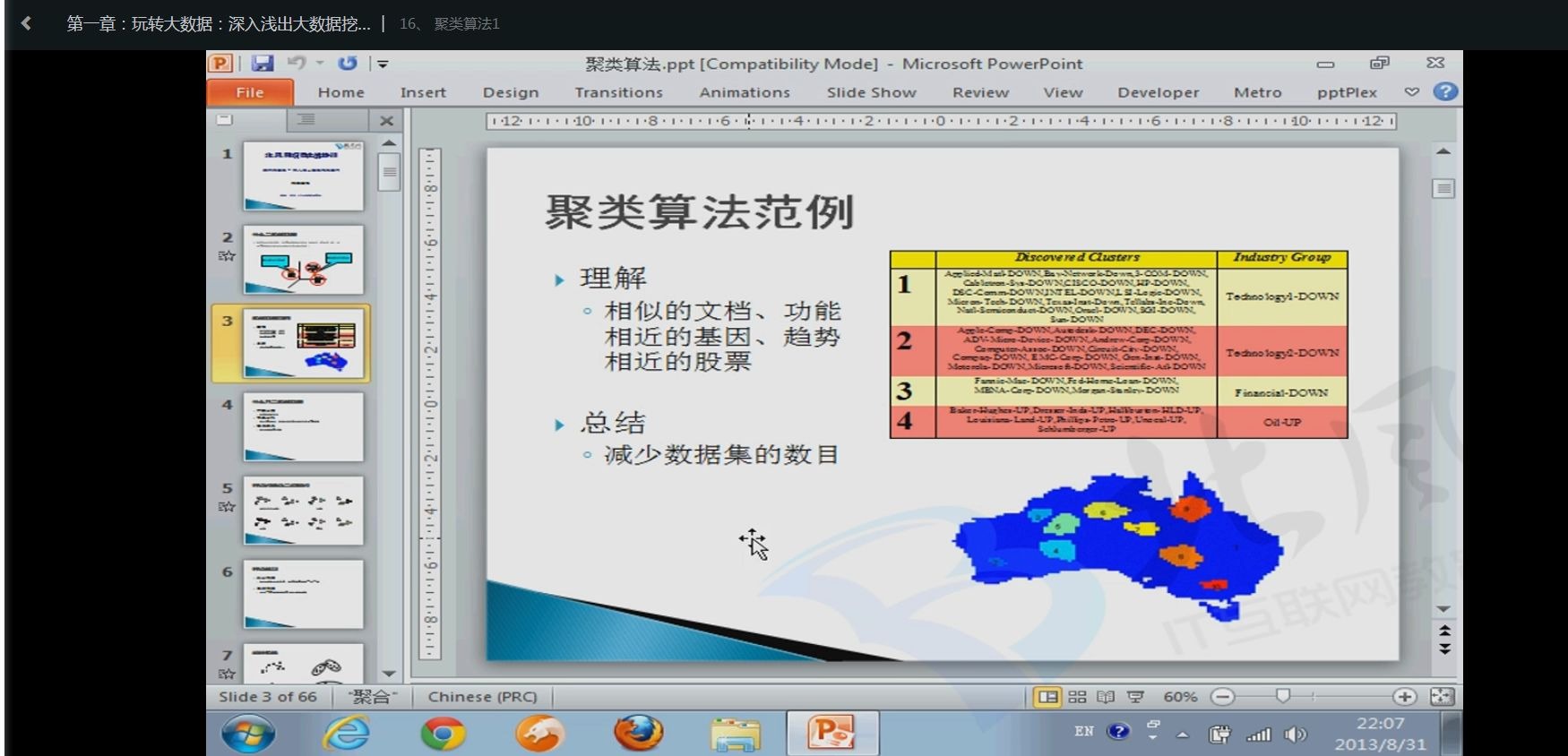The image size is (1568, 756).
Task: Start Slide Show from status bar icon
Action: click(1135, 697)
